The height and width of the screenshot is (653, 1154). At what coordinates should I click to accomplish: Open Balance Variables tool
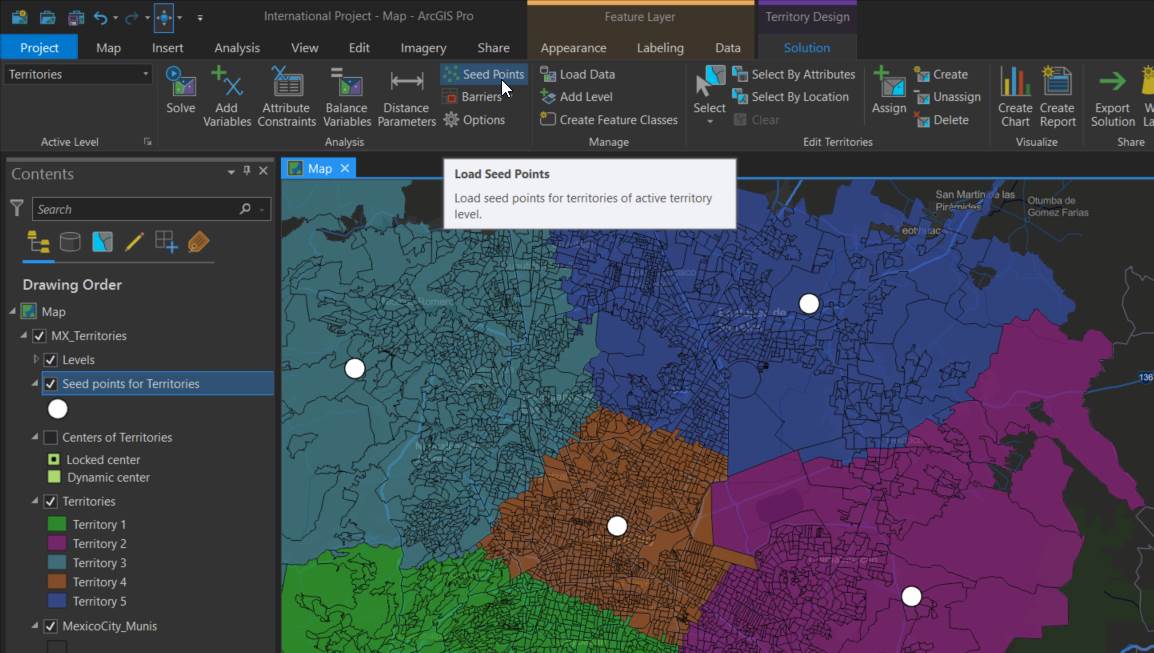tap(347, 96)
